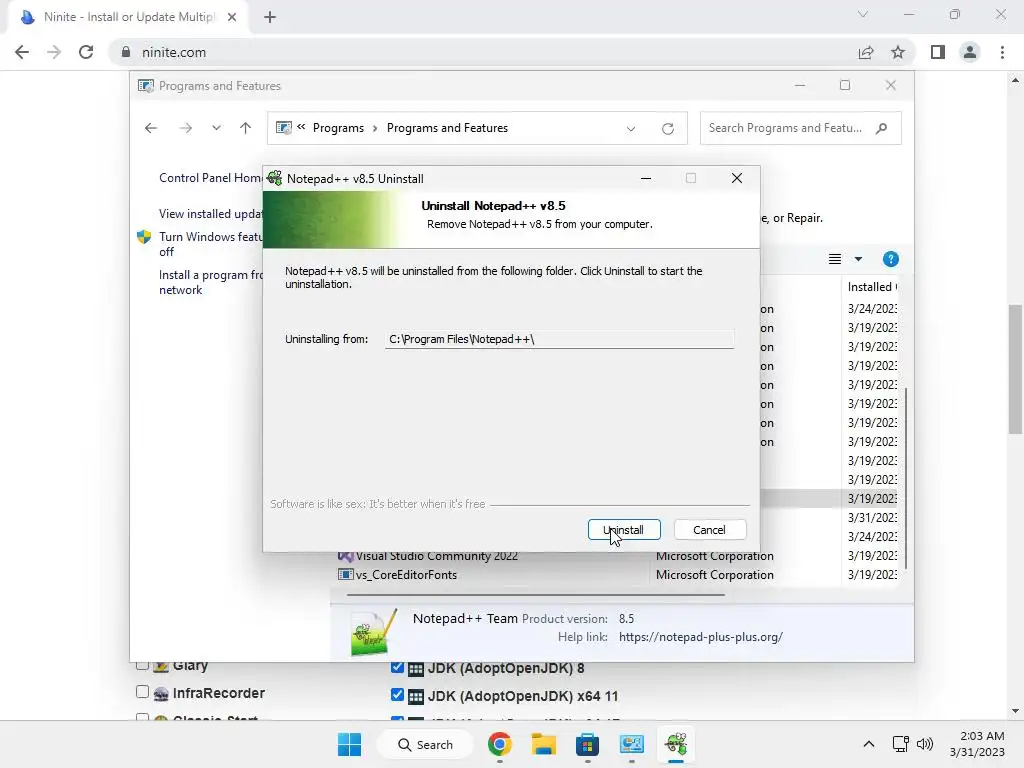Expand the view options dropdown arrow
The width and height of the screenshot is (1024, 768).
click(858, 259)
